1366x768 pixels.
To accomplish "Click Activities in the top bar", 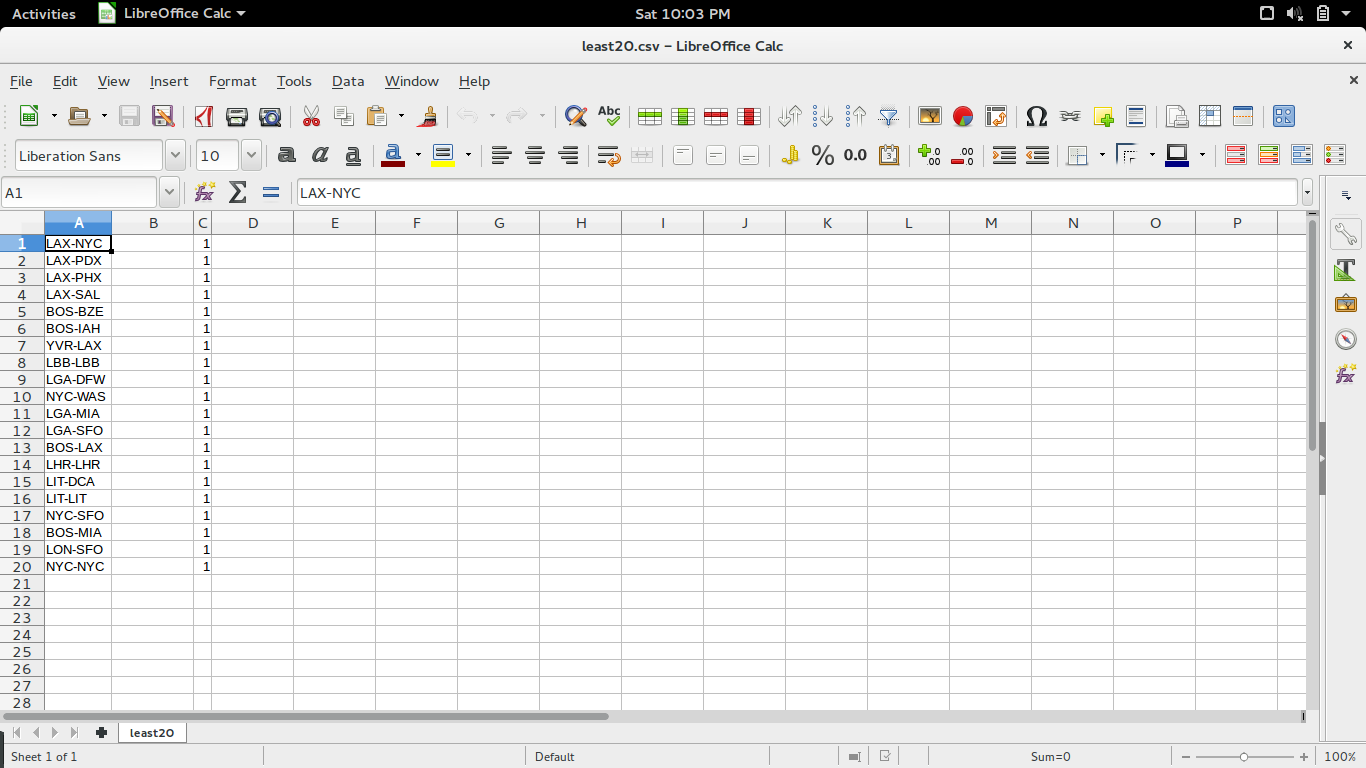I will (x=43, y=14).
